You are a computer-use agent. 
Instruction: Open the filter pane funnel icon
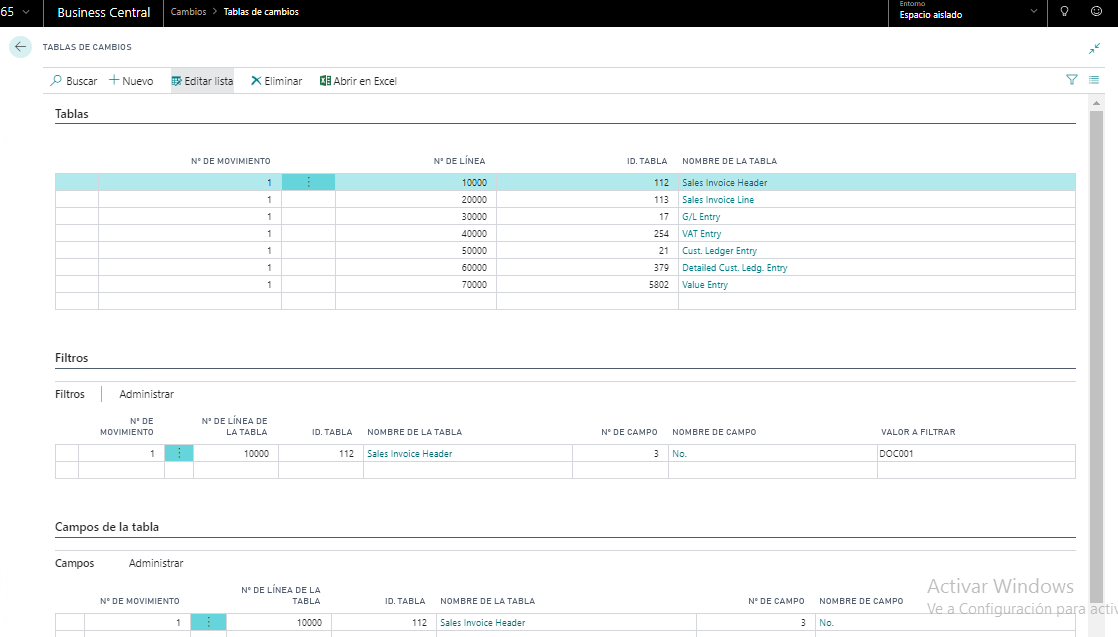pos(1072,80)
